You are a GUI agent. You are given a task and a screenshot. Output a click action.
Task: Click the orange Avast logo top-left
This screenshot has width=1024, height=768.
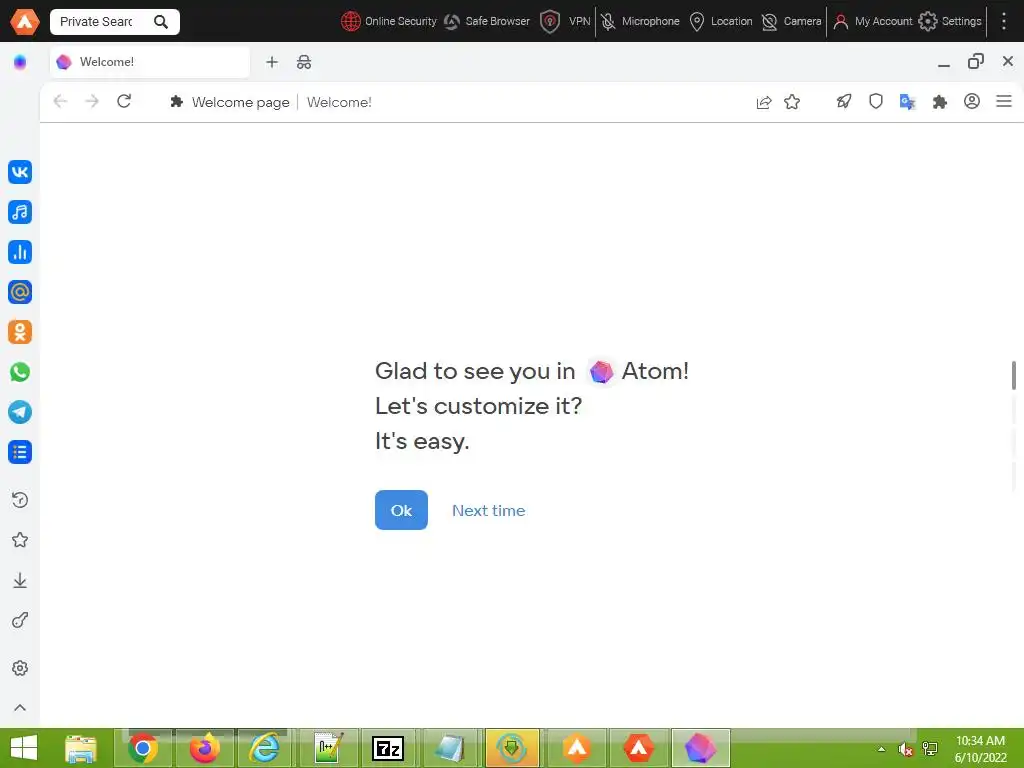25,22
